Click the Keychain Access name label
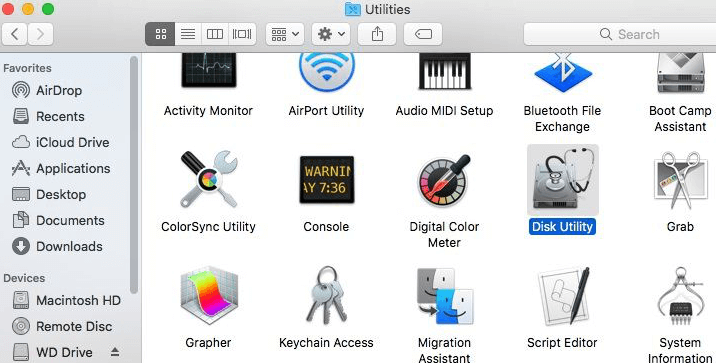 [x=326, y=343]
